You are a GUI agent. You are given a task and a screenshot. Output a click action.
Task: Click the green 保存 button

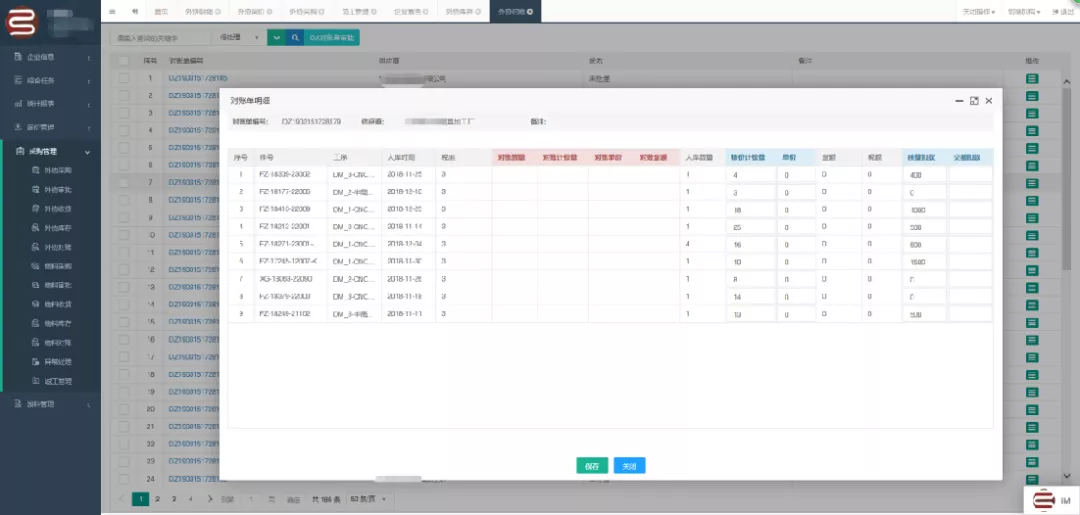[592, 466]
